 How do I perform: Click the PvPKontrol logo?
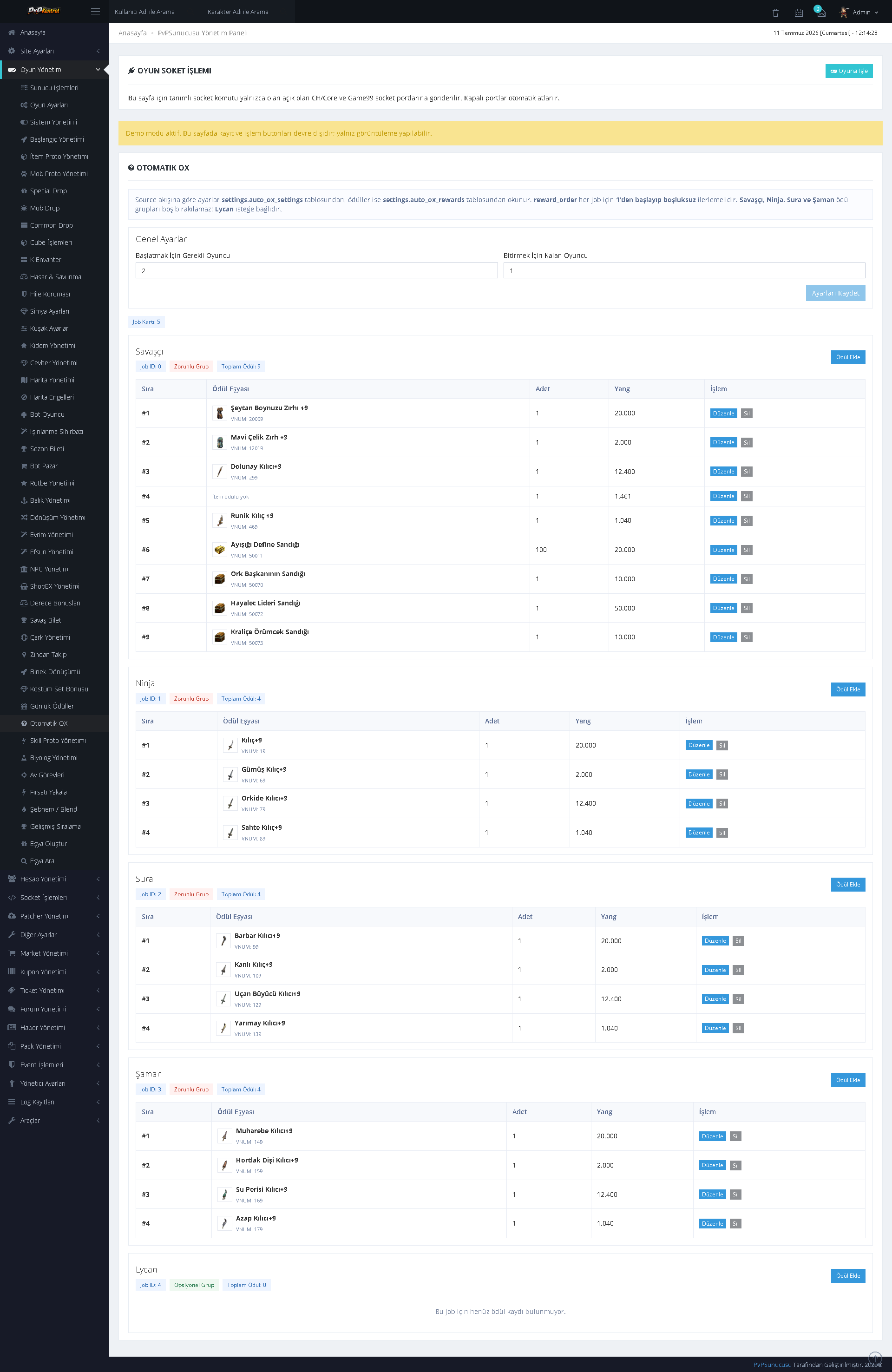click(44, 10)
